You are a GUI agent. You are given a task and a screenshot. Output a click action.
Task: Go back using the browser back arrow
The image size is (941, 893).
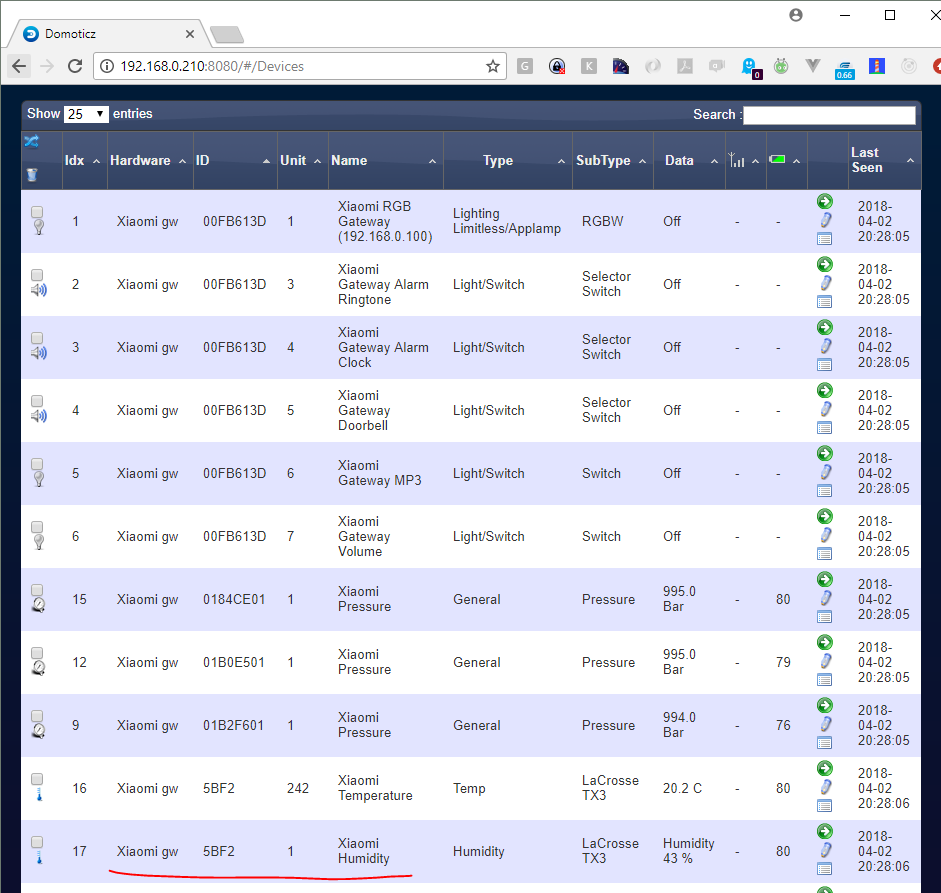19,66
